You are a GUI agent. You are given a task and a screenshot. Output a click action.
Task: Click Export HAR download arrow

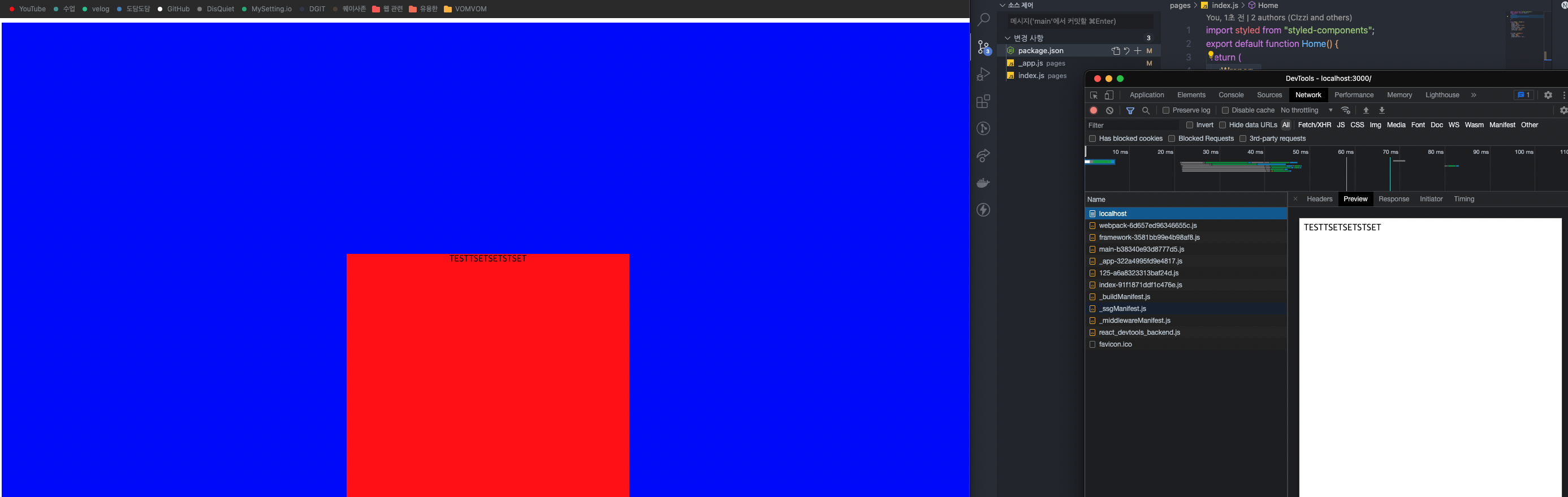point(1382,111)
